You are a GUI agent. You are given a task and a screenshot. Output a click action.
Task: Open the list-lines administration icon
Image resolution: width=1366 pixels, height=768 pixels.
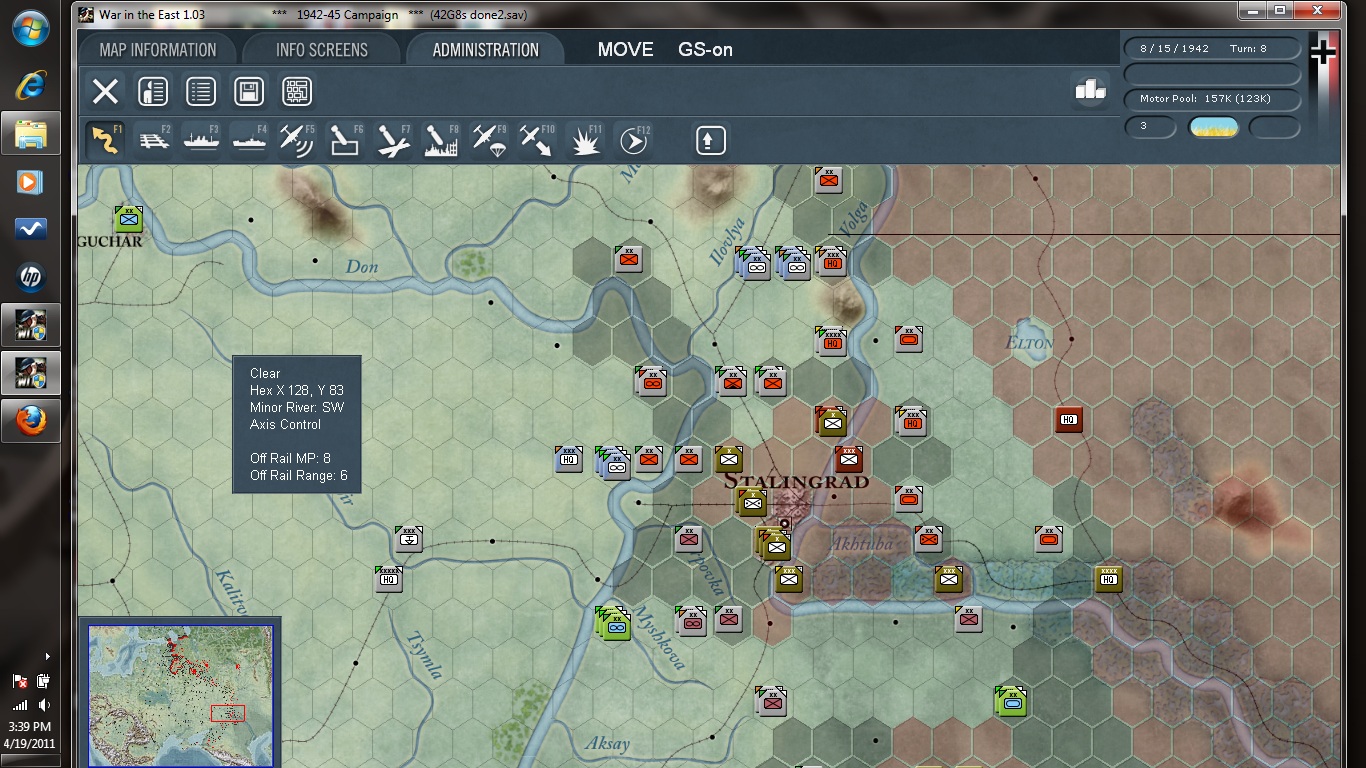[x=201, y=92]
